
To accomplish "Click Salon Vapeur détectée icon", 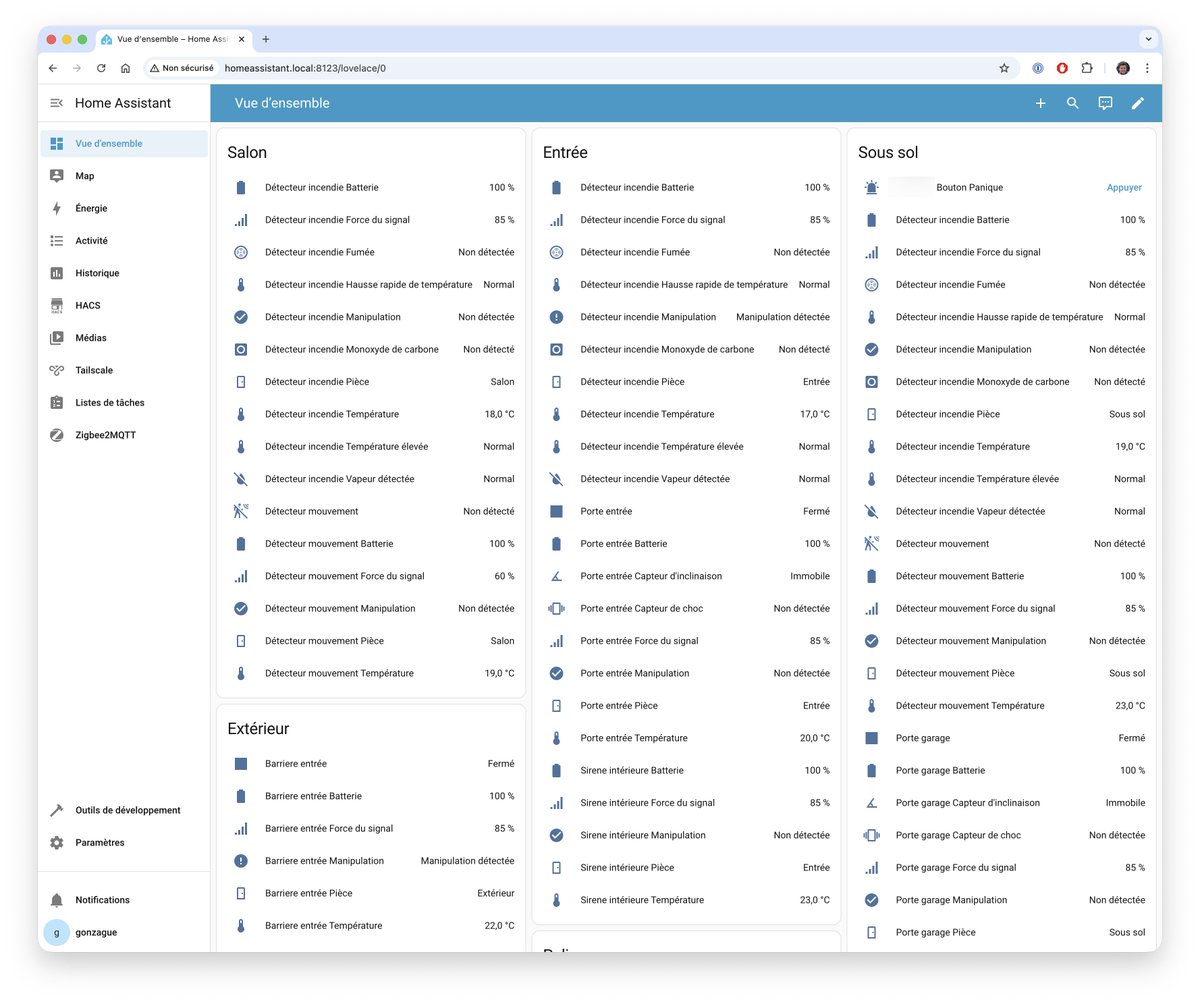I will (241, 479).
